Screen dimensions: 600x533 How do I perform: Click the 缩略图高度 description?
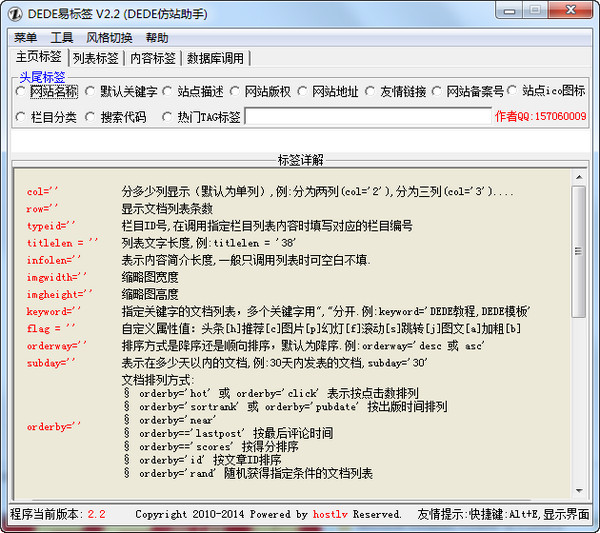[150, 294]
